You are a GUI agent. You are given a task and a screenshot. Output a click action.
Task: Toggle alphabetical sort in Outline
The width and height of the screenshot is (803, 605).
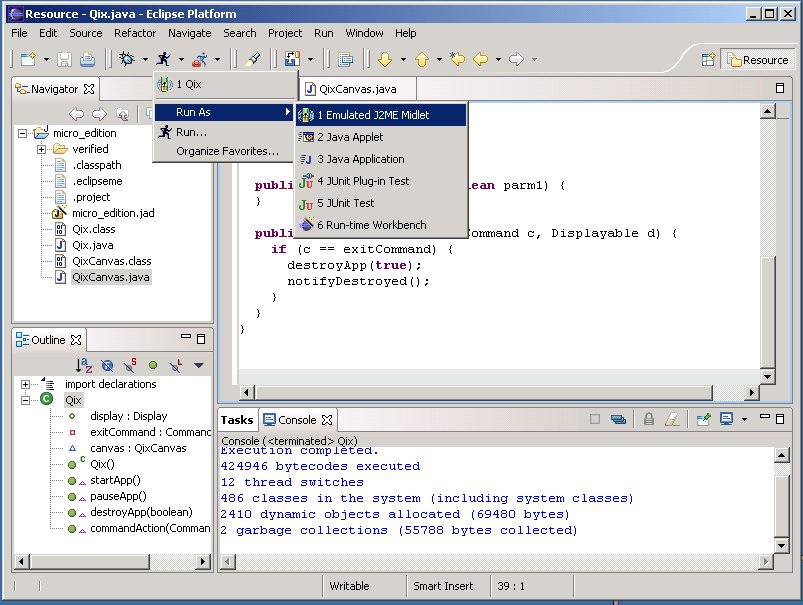(83, 365)
